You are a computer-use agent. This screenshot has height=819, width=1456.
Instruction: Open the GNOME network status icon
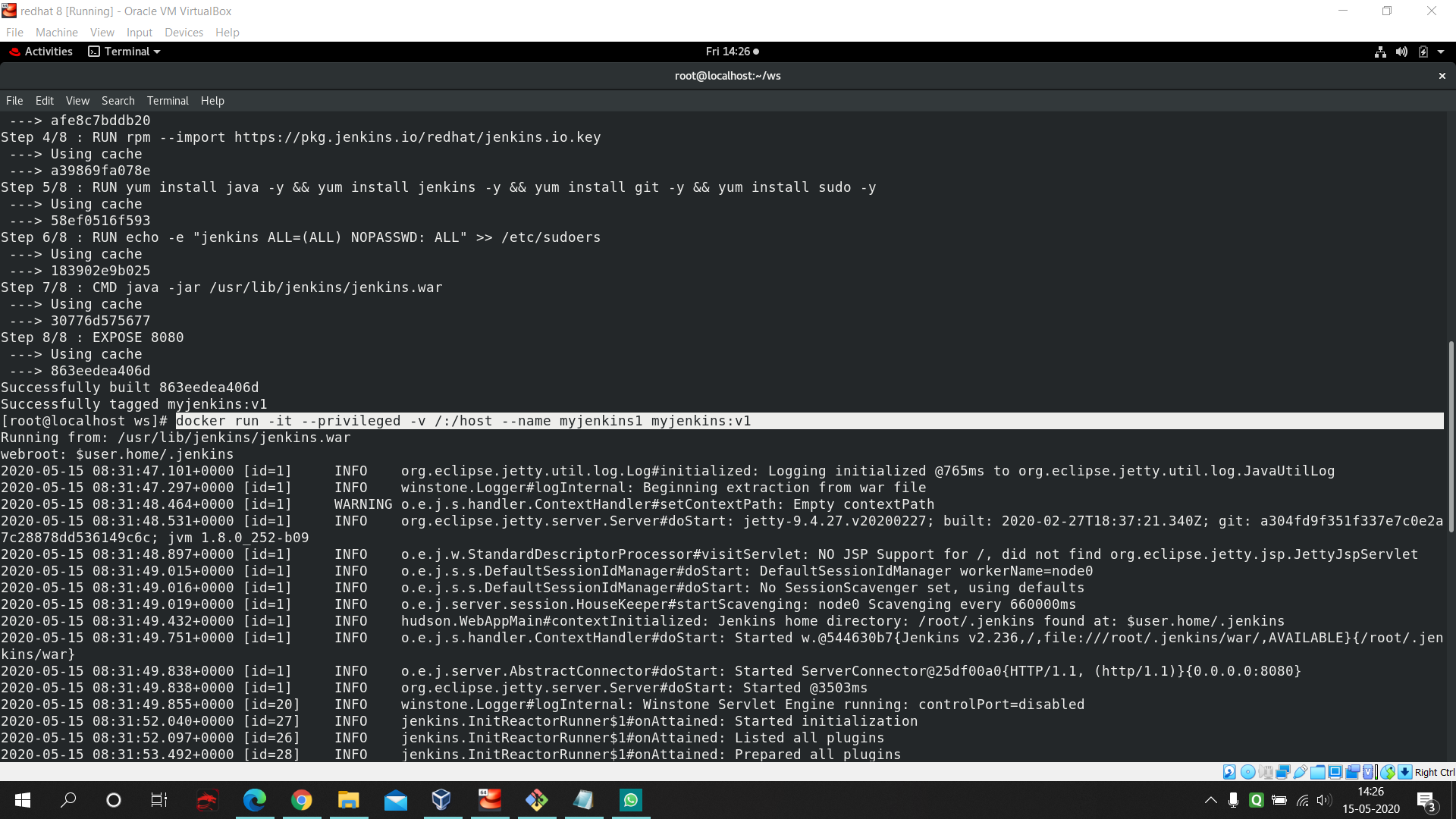point(1380,52)
